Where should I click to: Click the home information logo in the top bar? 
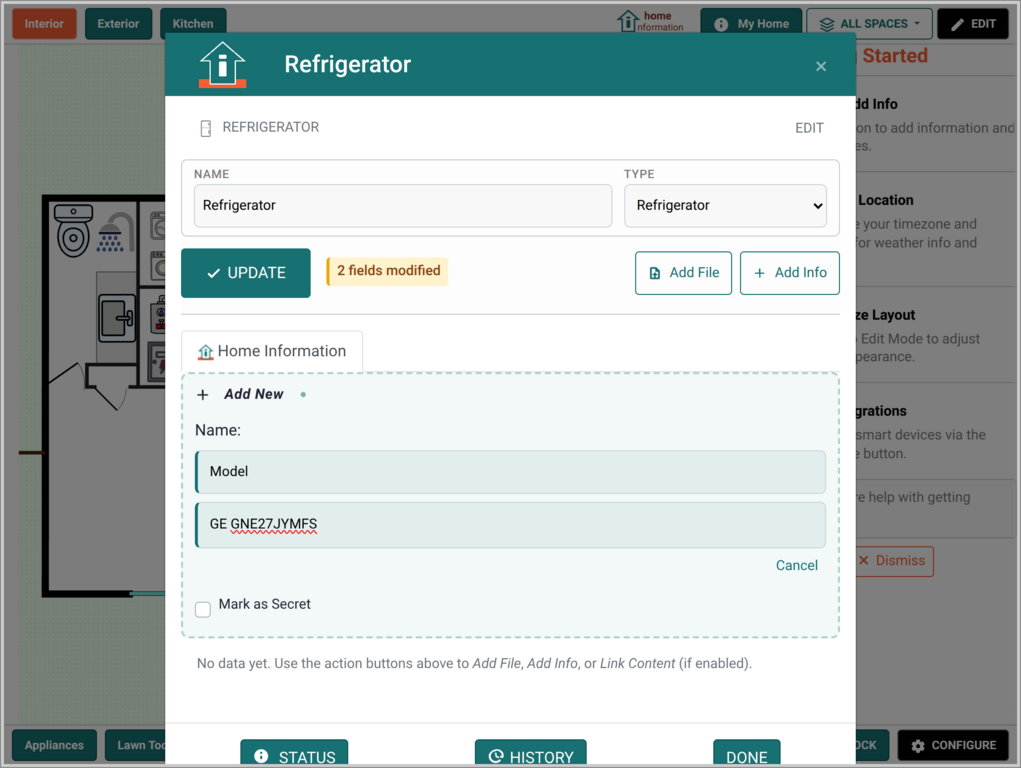650,21
